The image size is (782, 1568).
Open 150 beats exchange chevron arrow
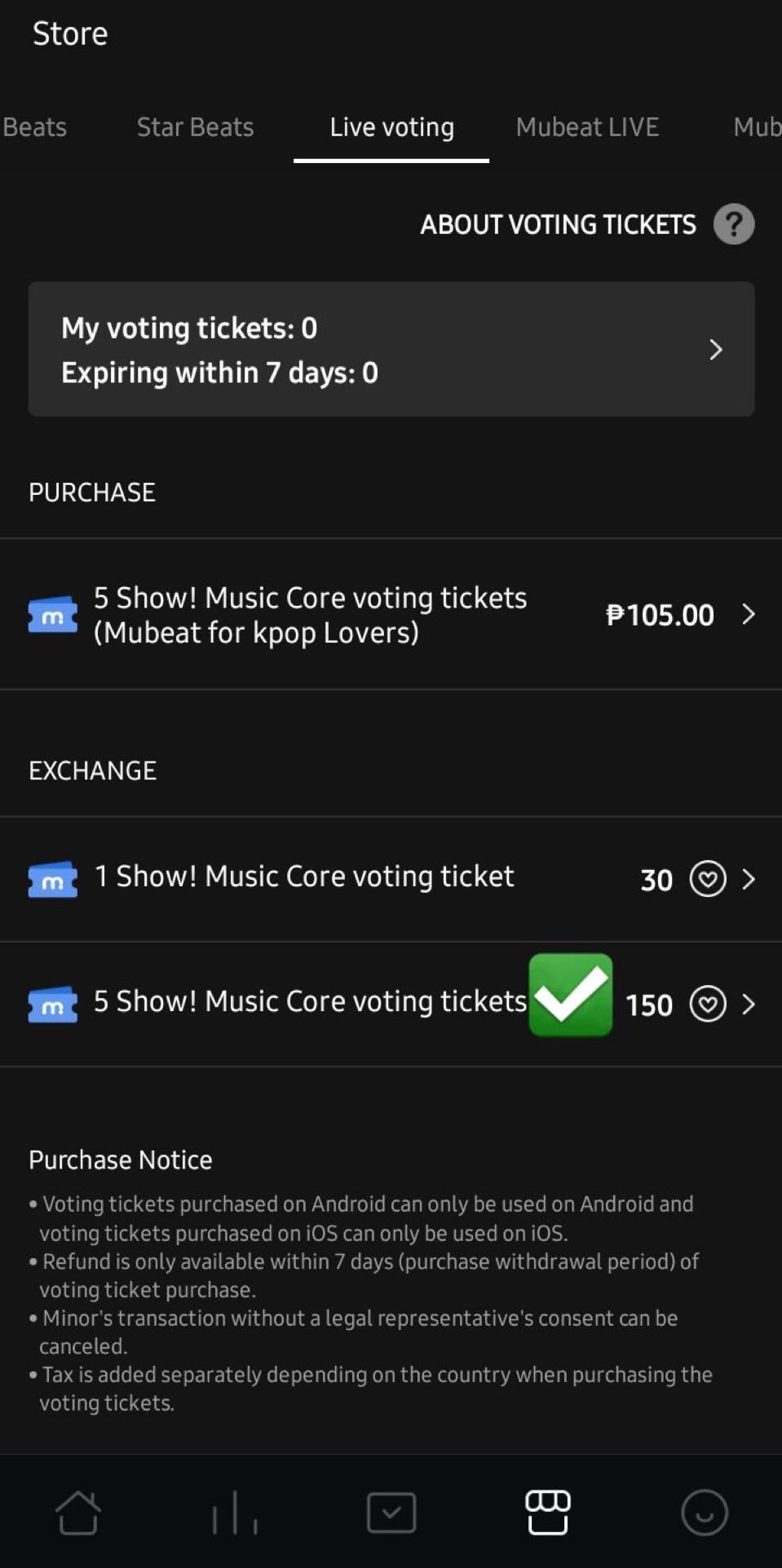748,1004
